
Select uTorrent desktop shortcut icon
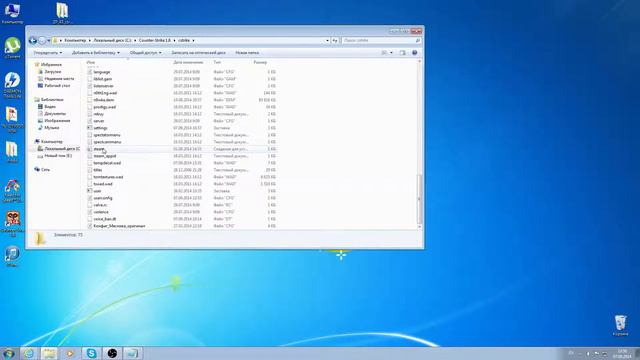pos(12,48)
